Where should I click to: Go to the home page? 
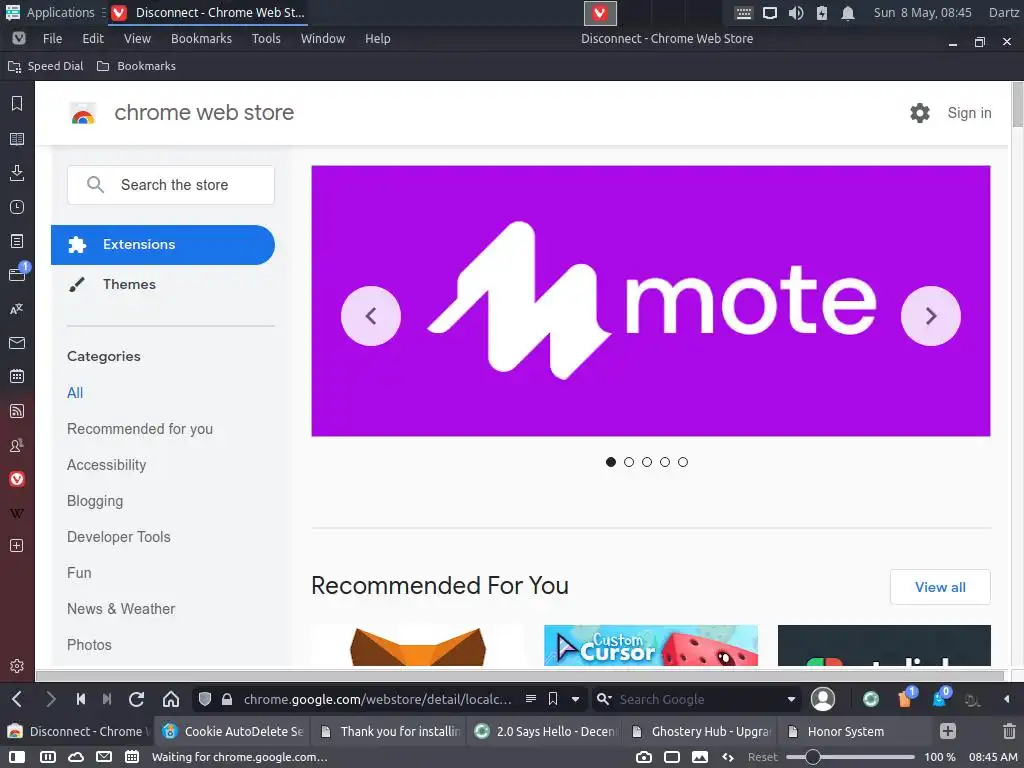click(x=171, y=699)
